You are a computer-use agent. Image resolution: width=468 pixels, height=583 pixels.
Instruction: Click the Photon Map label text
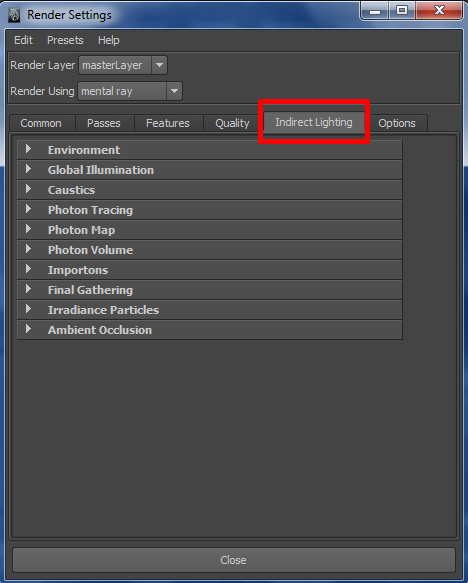click(x=81, y=231)
